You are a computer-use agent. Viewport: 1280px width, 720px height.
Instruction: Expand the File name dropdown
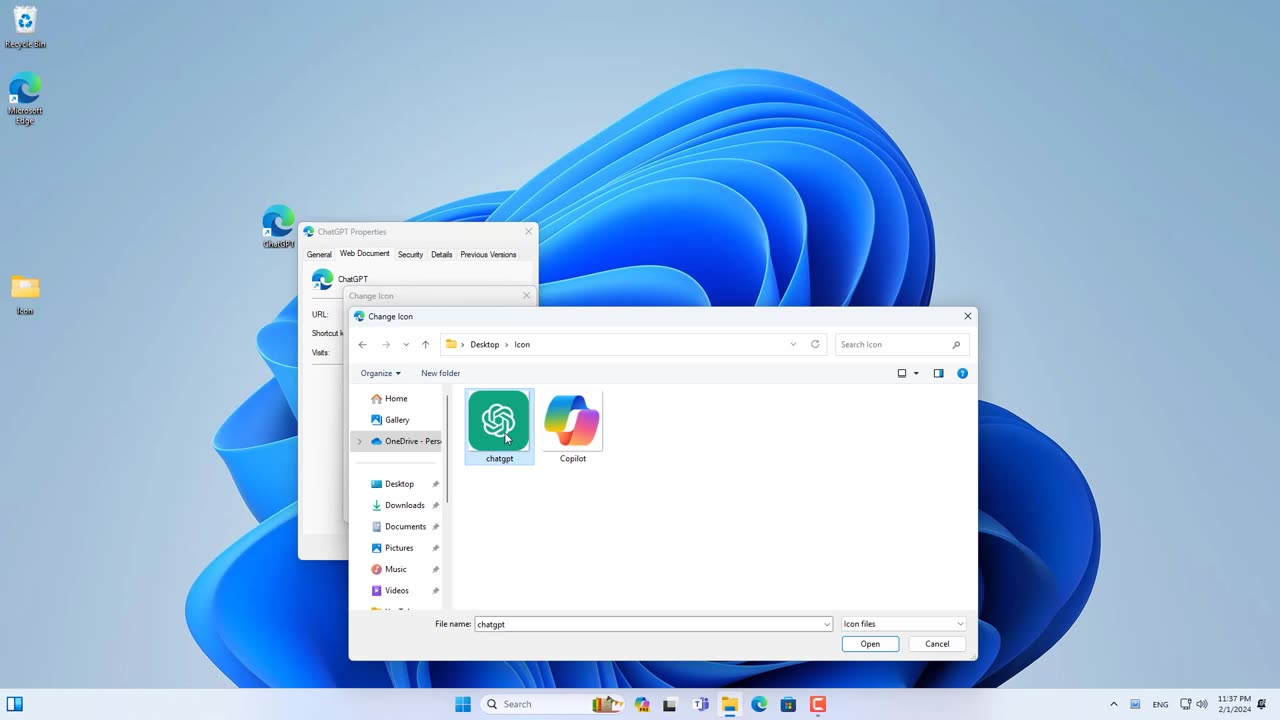tap(827, 624)
